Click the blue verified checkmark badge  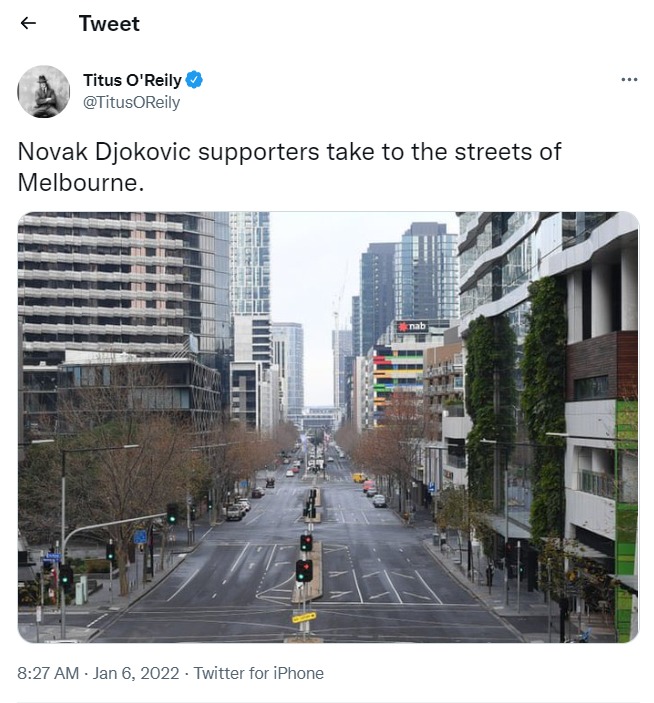click(x=194, y=80)
